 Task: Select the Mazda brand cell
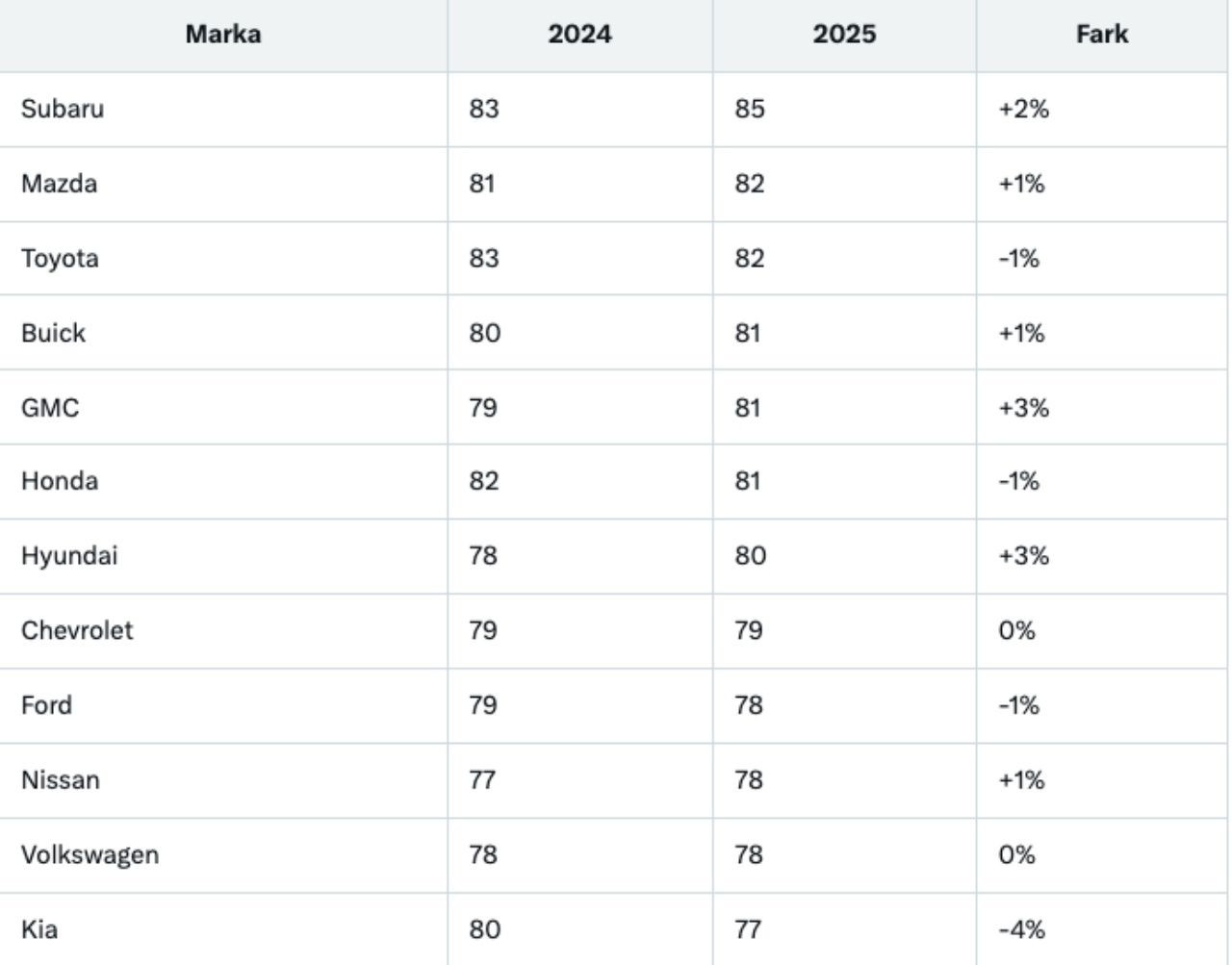[x=60, y=184]
